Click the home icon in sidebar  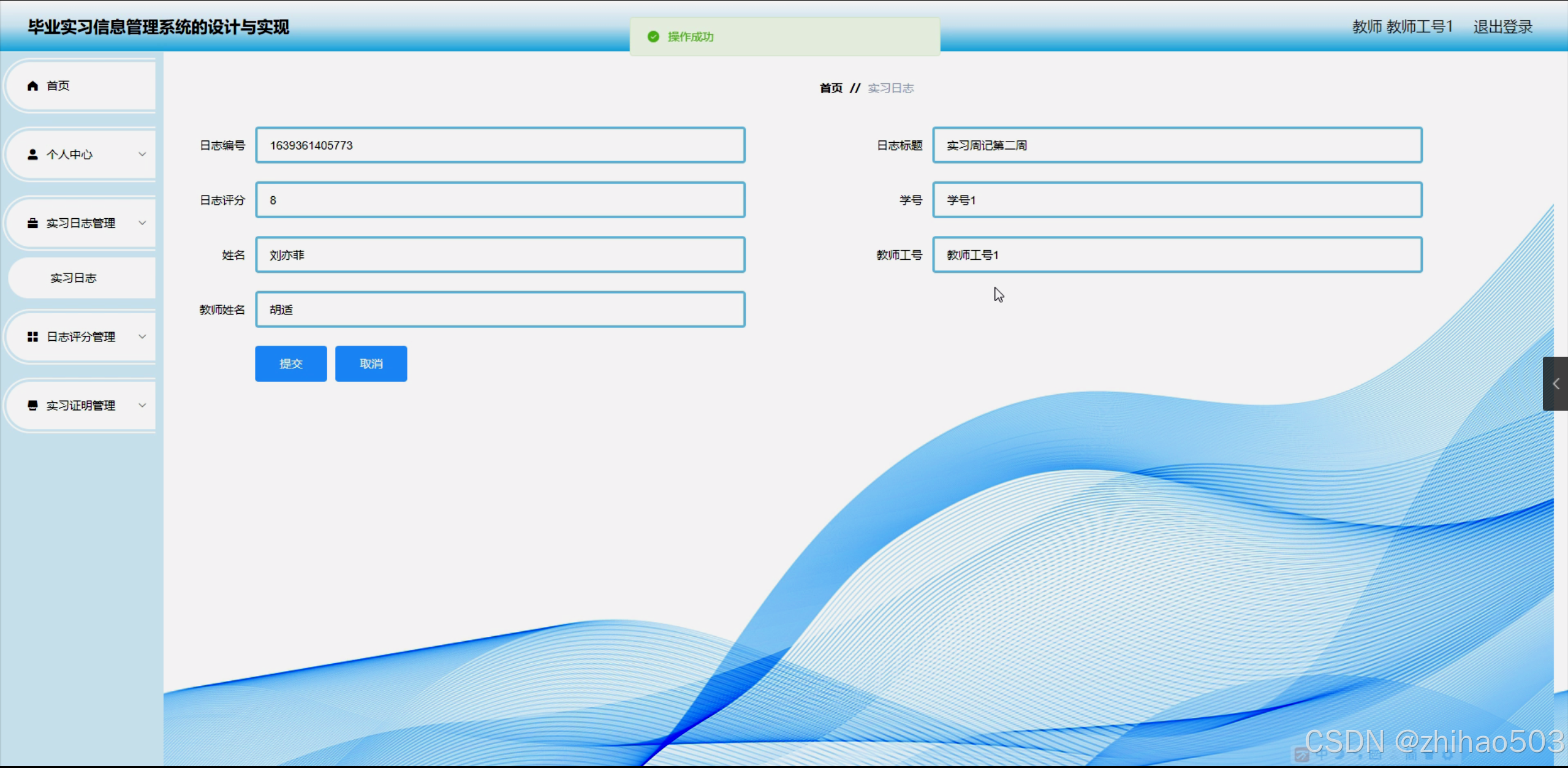point(33,86)
